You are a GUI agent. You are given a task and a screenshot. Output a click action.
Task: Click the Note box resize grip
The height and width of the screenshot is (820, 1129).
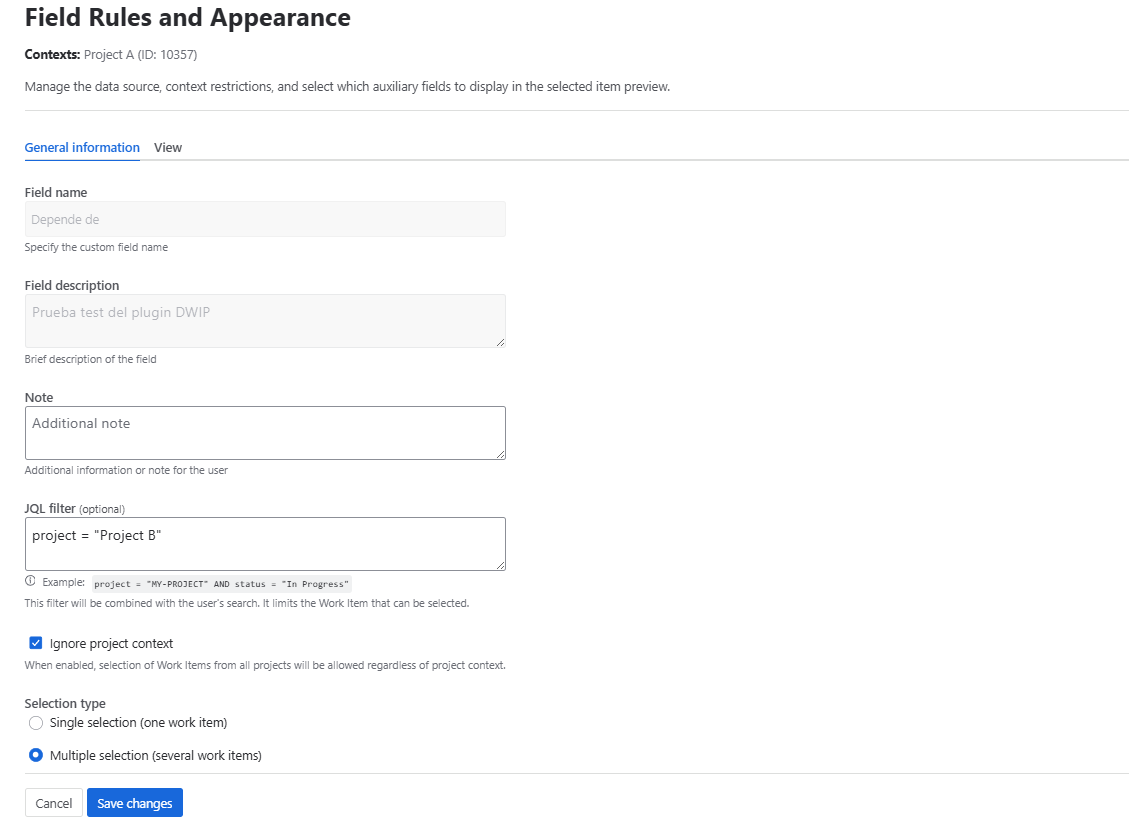(500, 454)
